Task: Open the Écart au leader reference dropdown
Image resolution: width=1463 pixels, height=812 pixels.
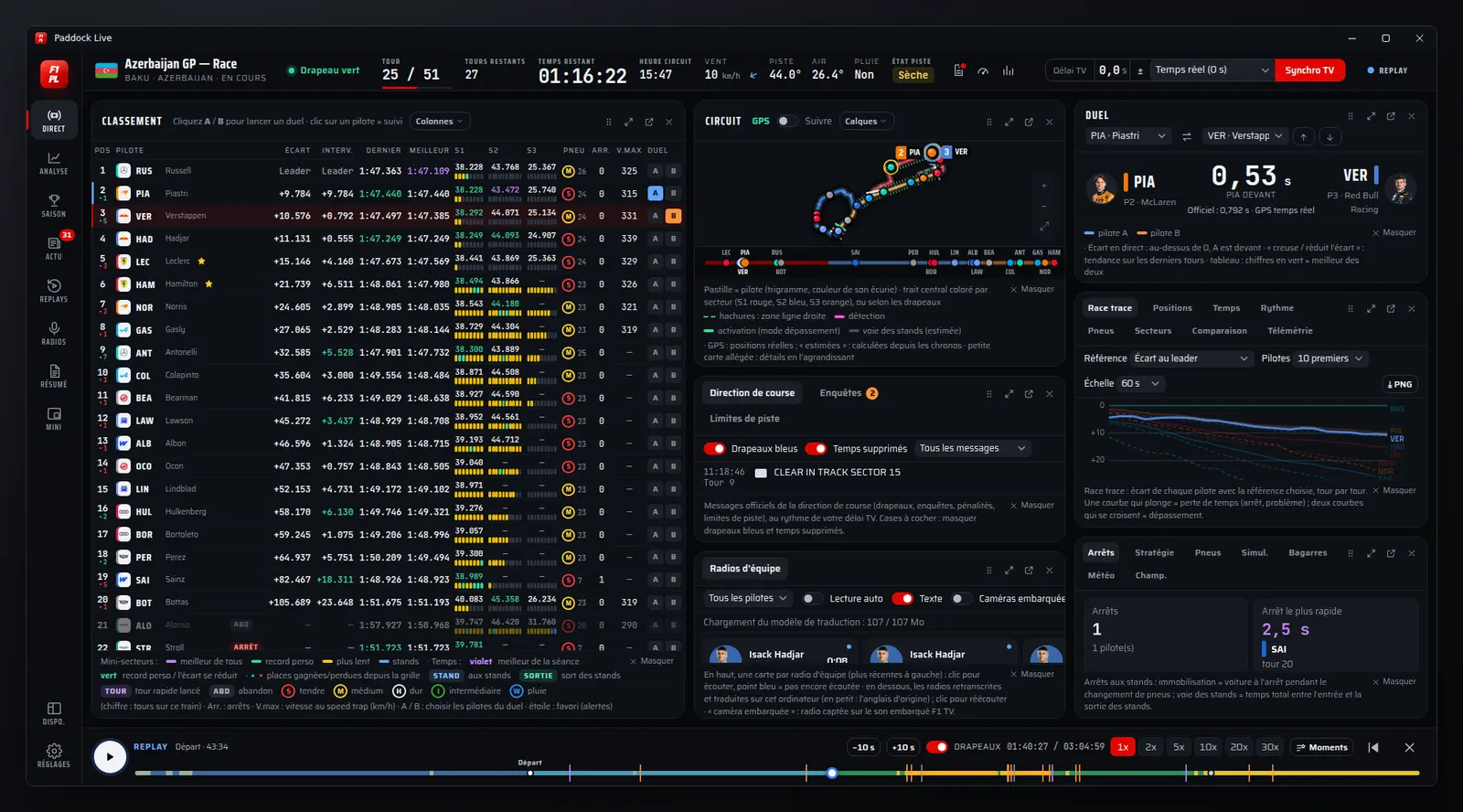Action: click(1191, 358)
